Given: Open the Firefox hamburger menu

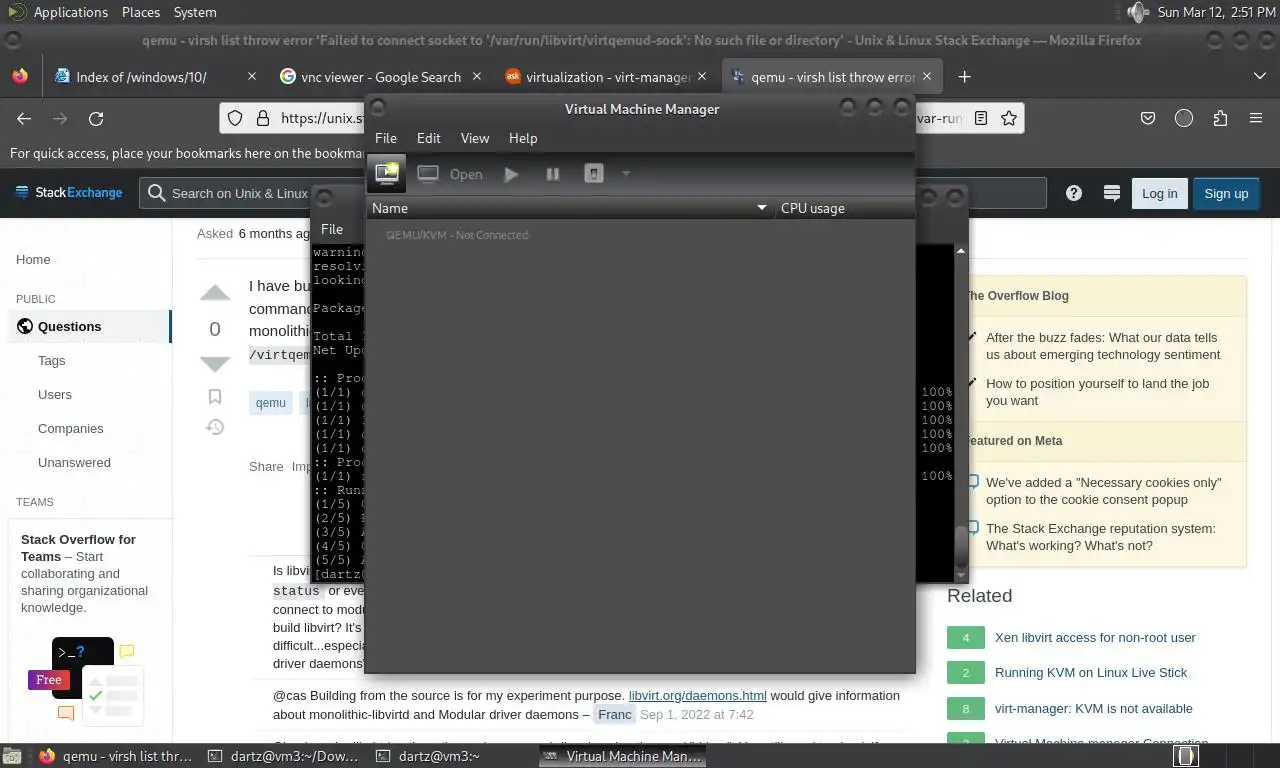Looking at the screenshot, I should 1256,118.
